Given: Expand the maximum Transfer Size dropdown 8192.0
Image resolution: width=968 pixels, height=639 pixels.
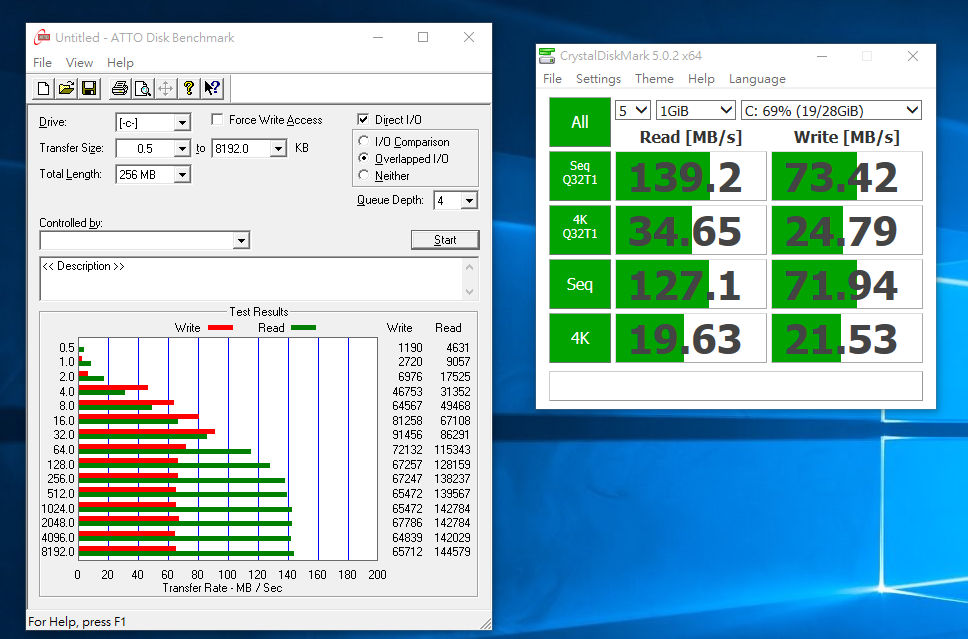Looking at the screenshot, I should pos(278,149).
